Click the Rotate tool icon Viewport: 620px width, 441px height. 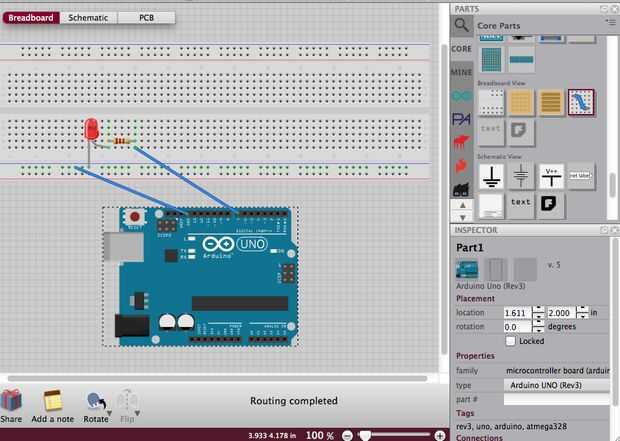point(95,401)
